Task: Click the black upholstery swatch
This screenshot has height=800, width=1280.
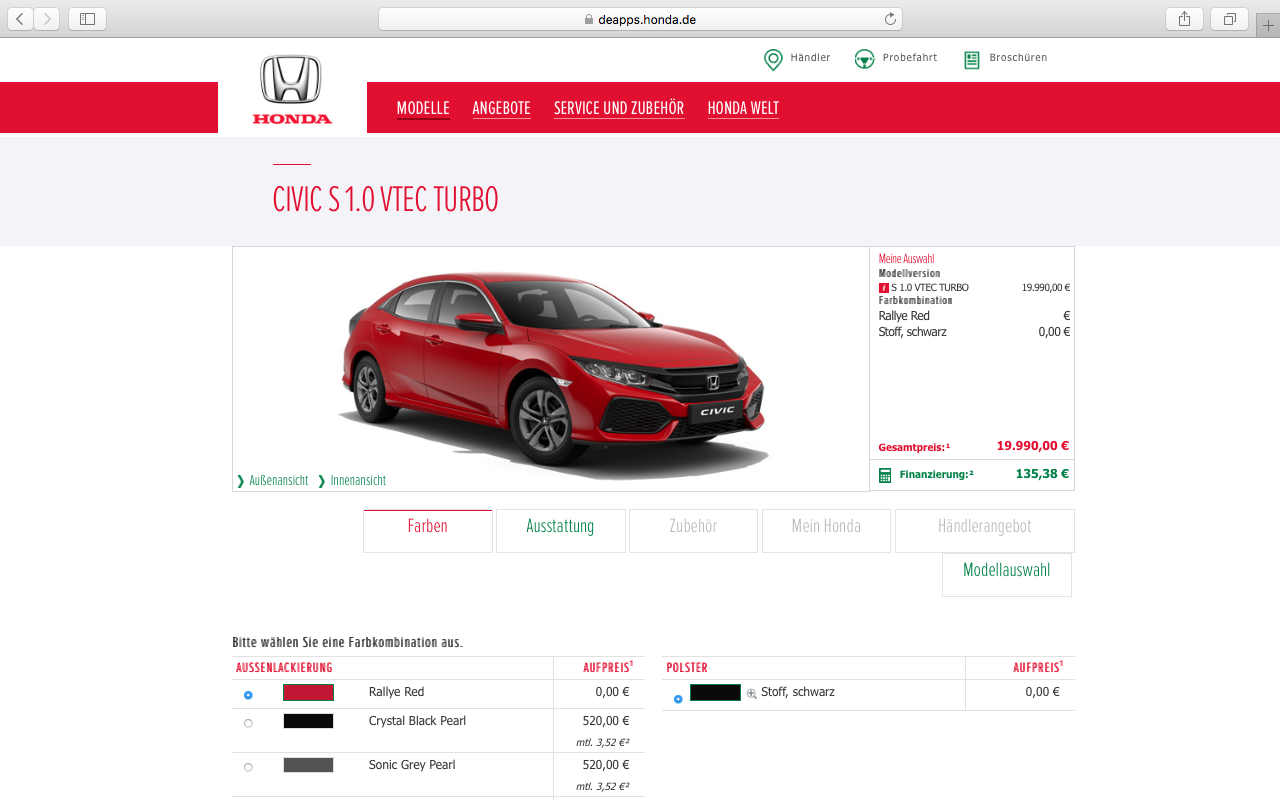Action: tap(715, 692)
